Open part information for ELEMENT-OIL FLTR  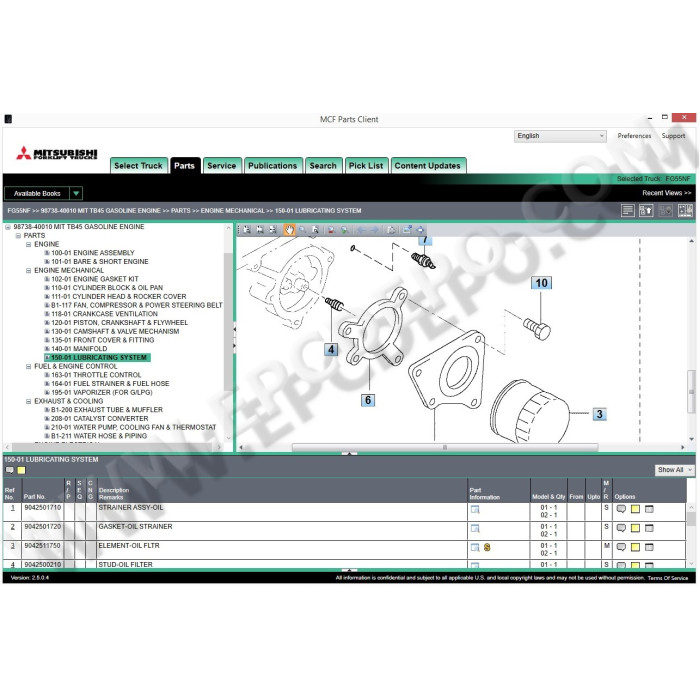(475, 547)
